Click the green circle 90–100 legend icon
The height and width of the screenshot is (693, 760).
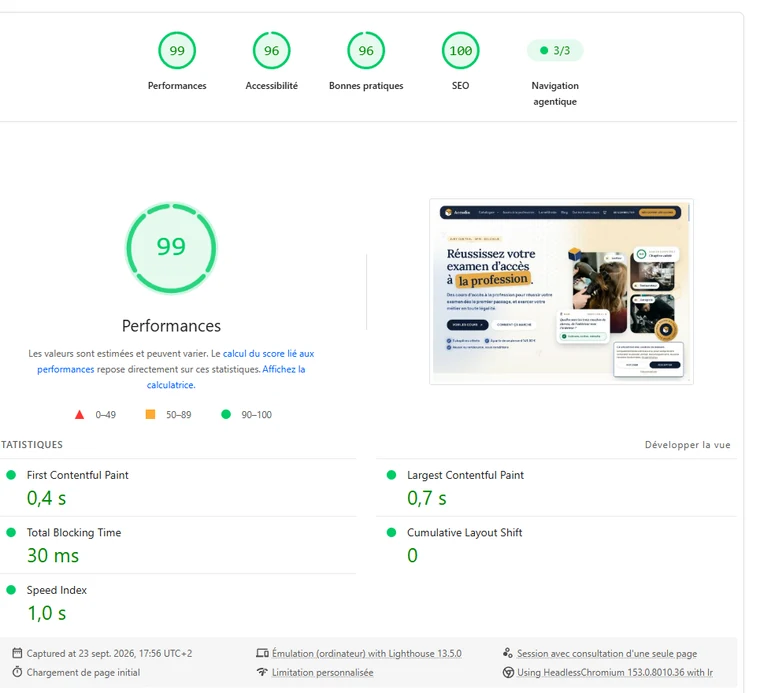pos(226,414)
